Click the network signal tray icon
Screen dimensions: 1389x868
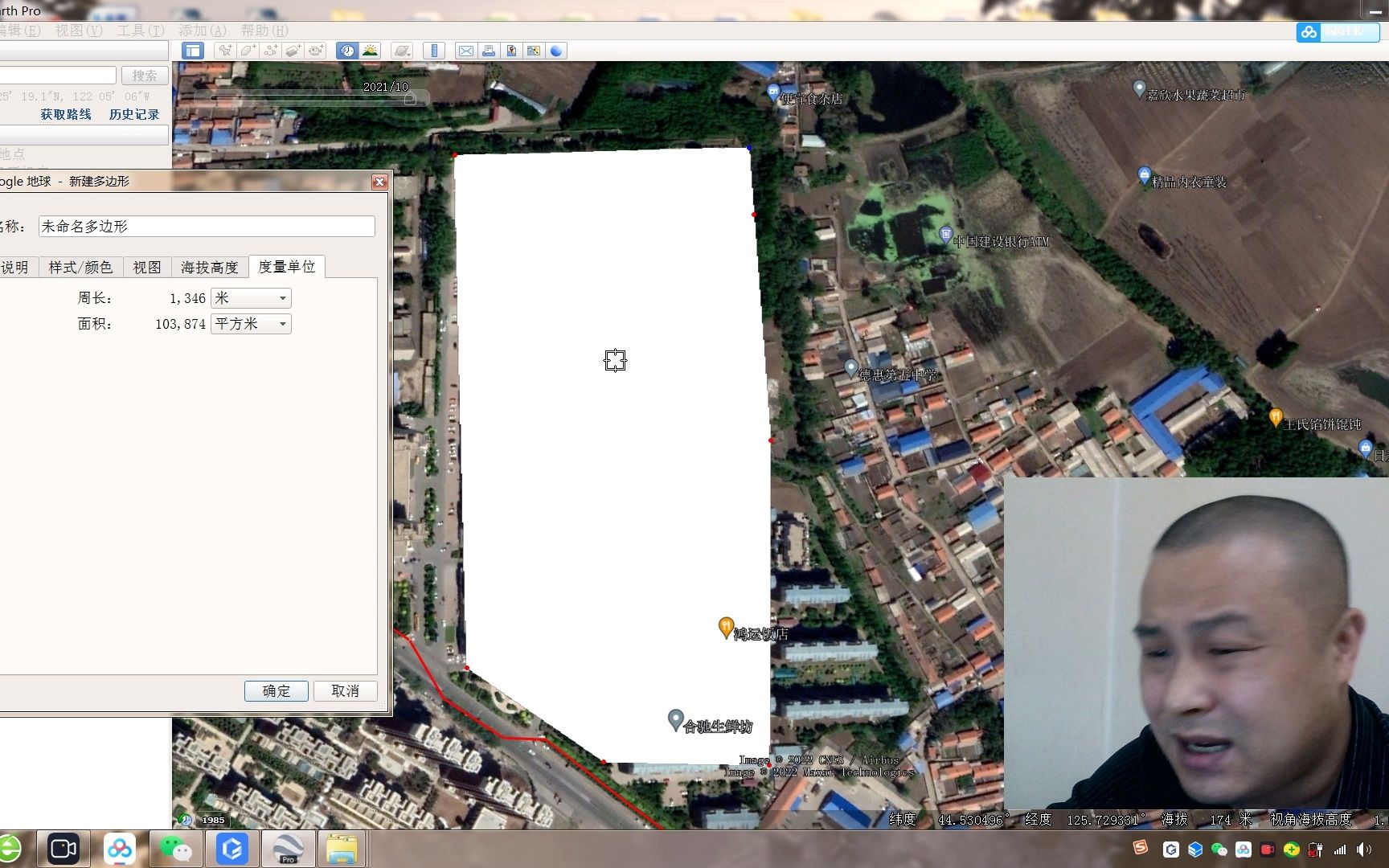1340,850
